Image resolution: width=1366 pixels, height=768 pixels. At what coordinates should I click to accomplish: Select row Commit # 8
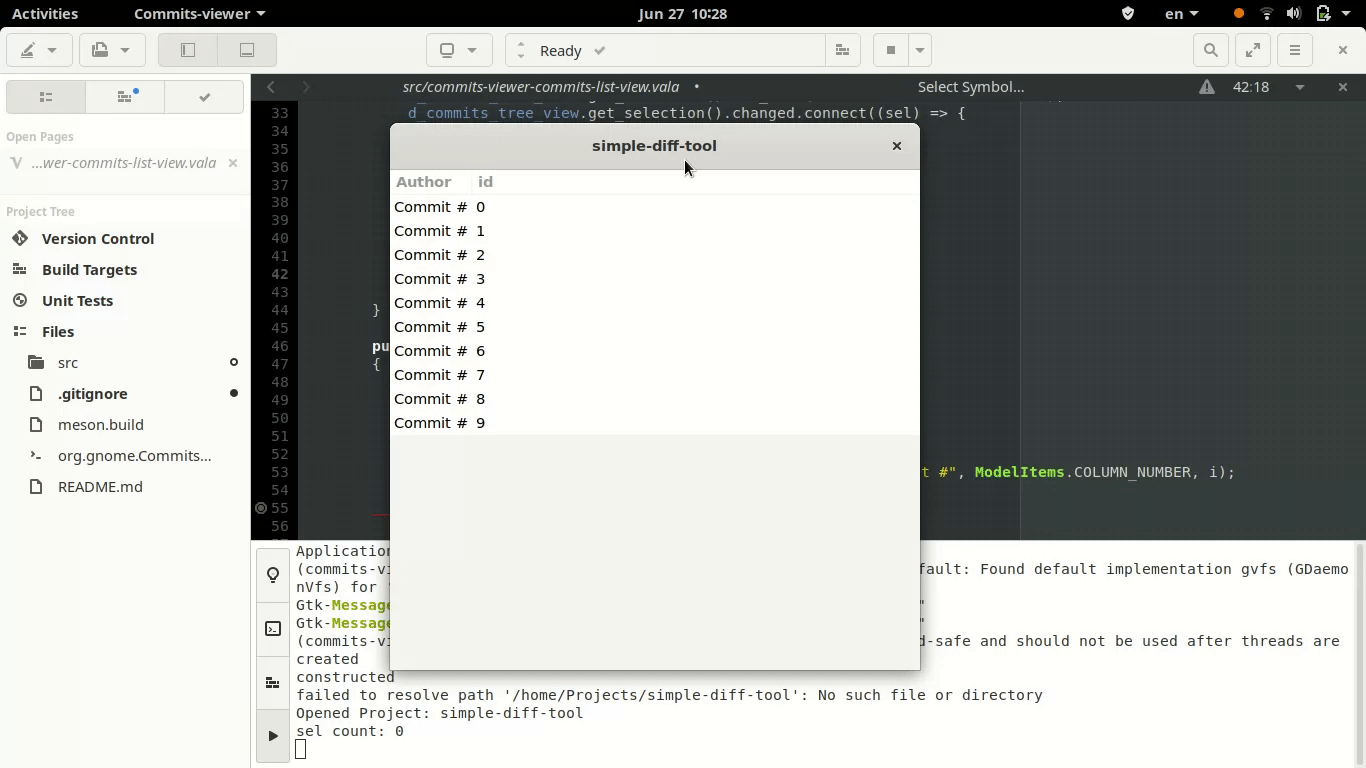tap(654, 399)
